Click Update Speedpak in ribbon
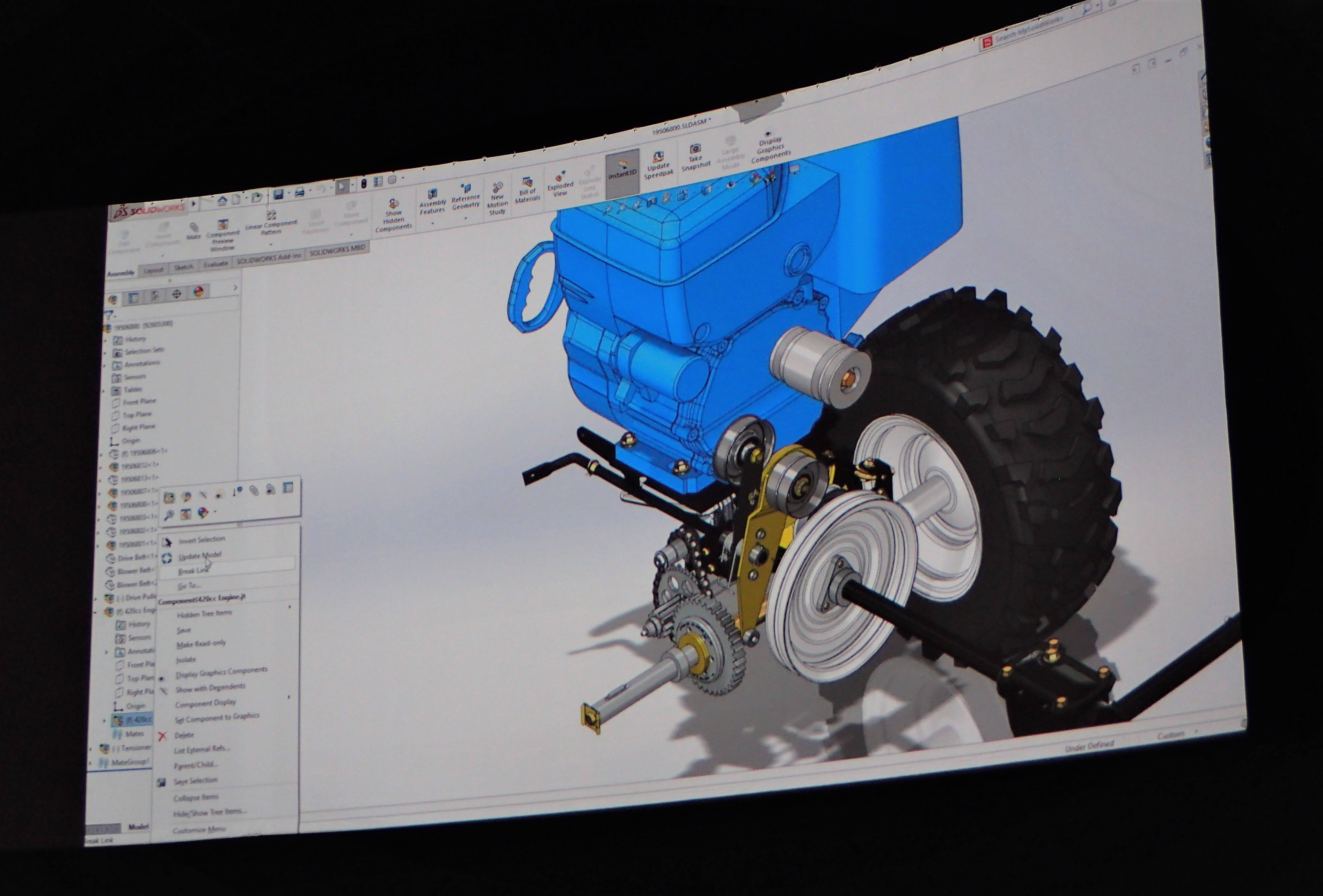 659,165
